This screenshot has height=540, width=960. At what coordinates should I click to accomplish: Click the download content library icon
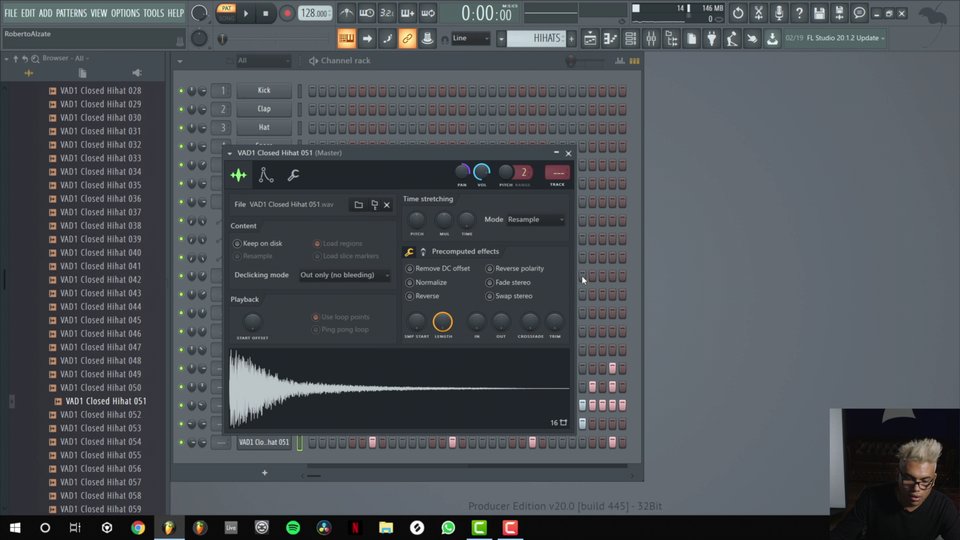[x=772, y=39]
